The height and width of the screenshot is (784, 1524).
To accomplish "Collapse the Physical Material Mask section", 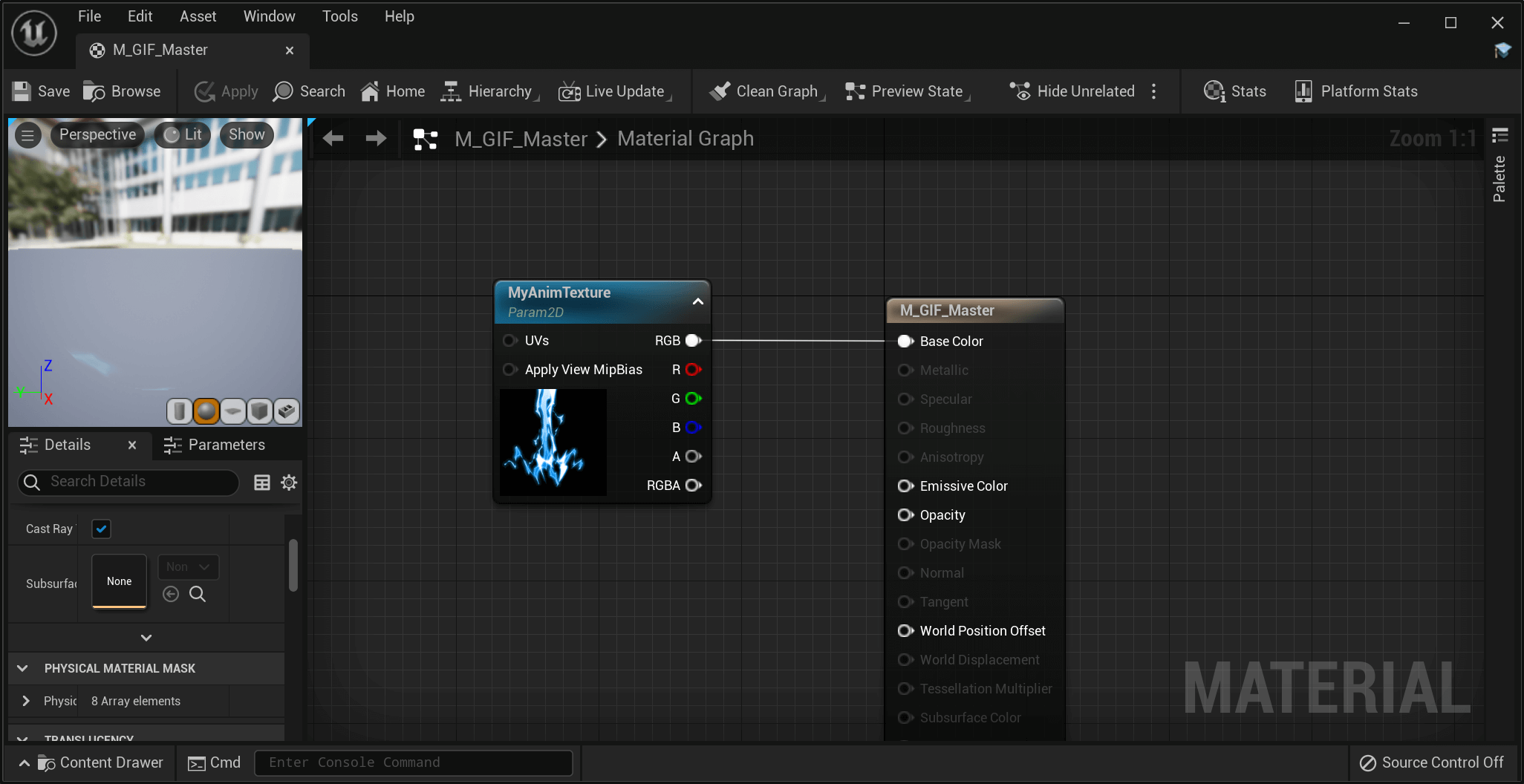I will [22, 668].
